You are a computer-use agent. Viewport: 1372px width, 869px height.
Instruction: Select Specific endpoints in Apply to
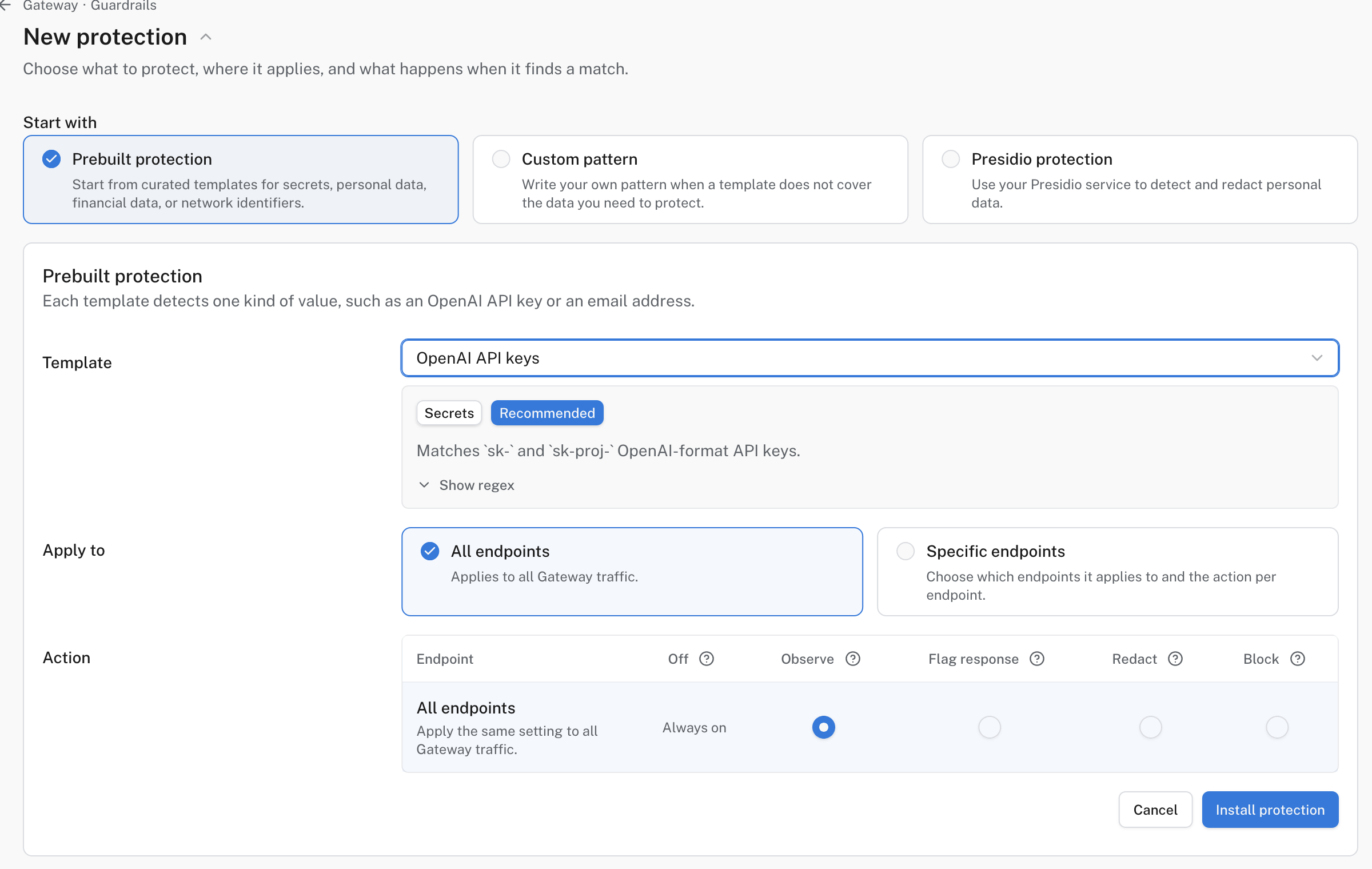click(x=1108, y=572)
